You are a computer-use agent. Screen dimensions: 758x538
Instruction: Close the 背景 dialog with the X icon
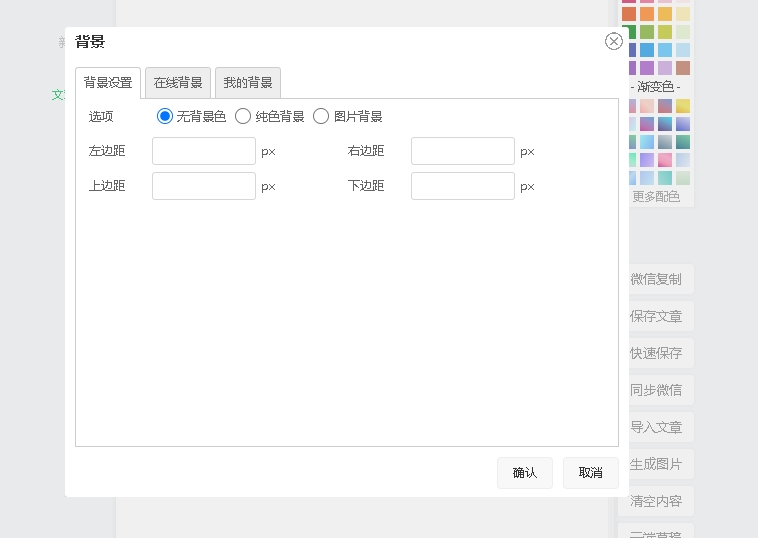pyautogui.click(x=614, y=41)
